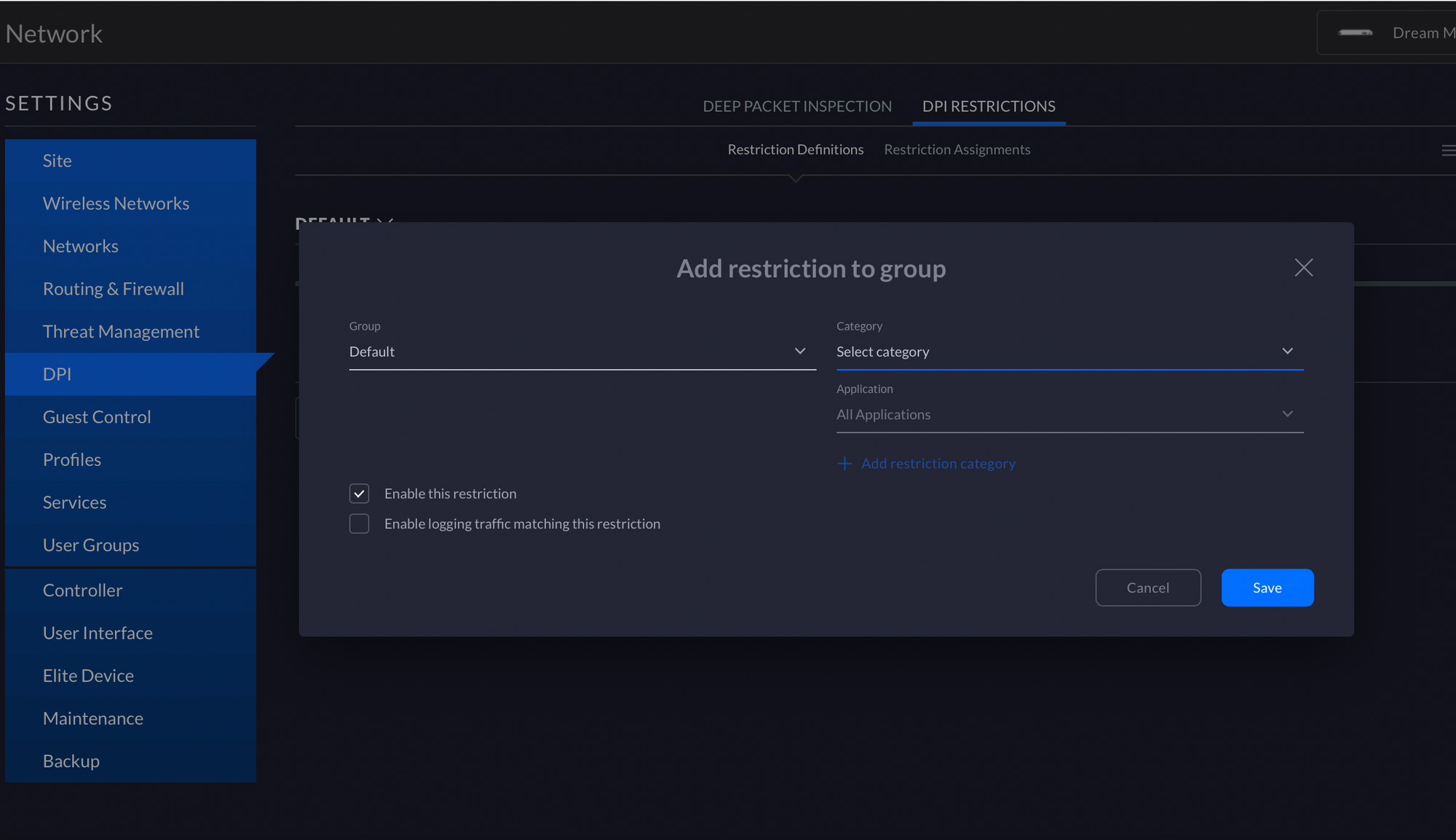Open Restriction Assignments sub-tab
The image size is (1456, 840).
[x=957, y=149]
